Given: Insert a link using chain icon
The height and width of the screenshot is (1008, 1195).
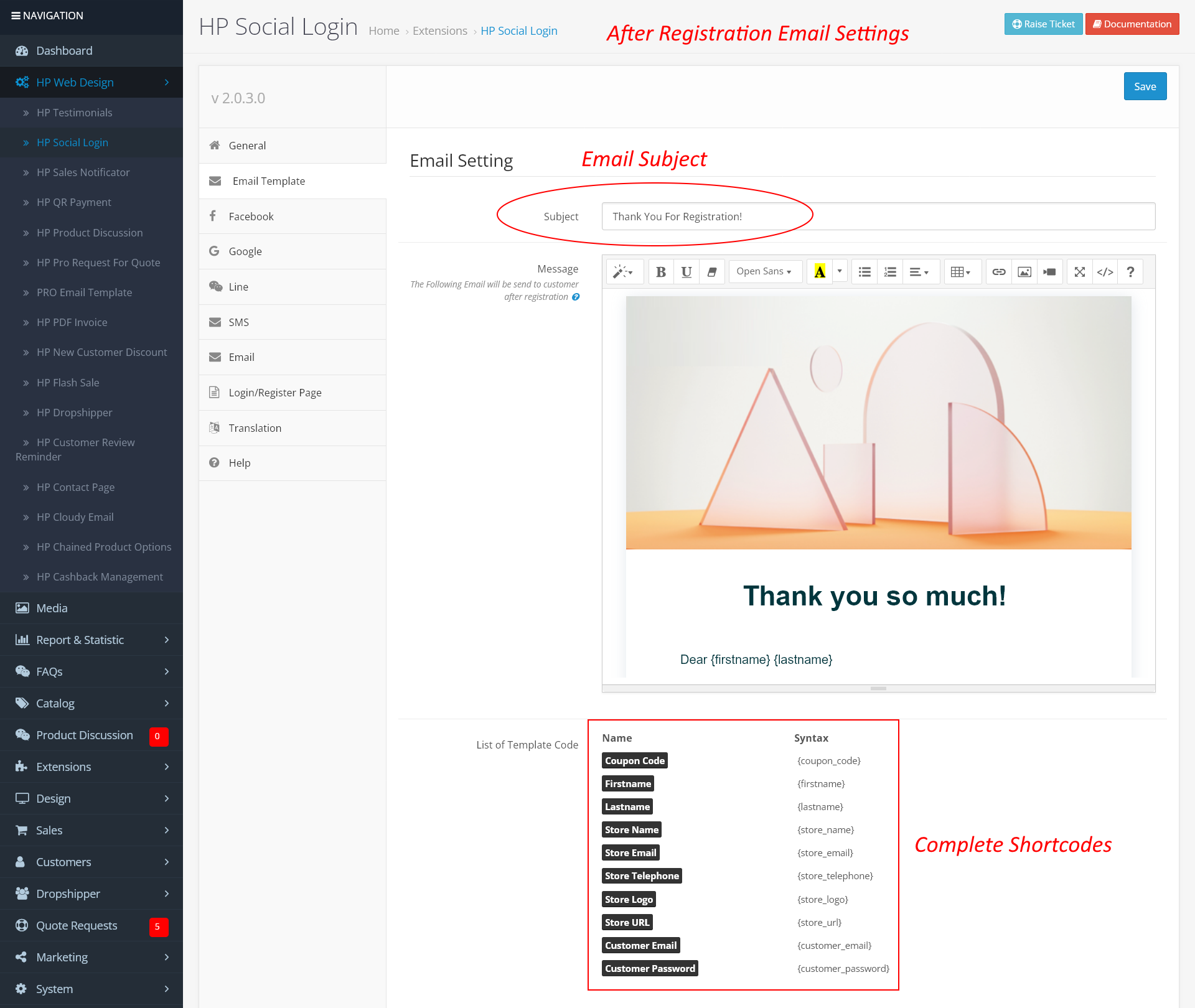Looking at the screenshot, I should point(998,272).
